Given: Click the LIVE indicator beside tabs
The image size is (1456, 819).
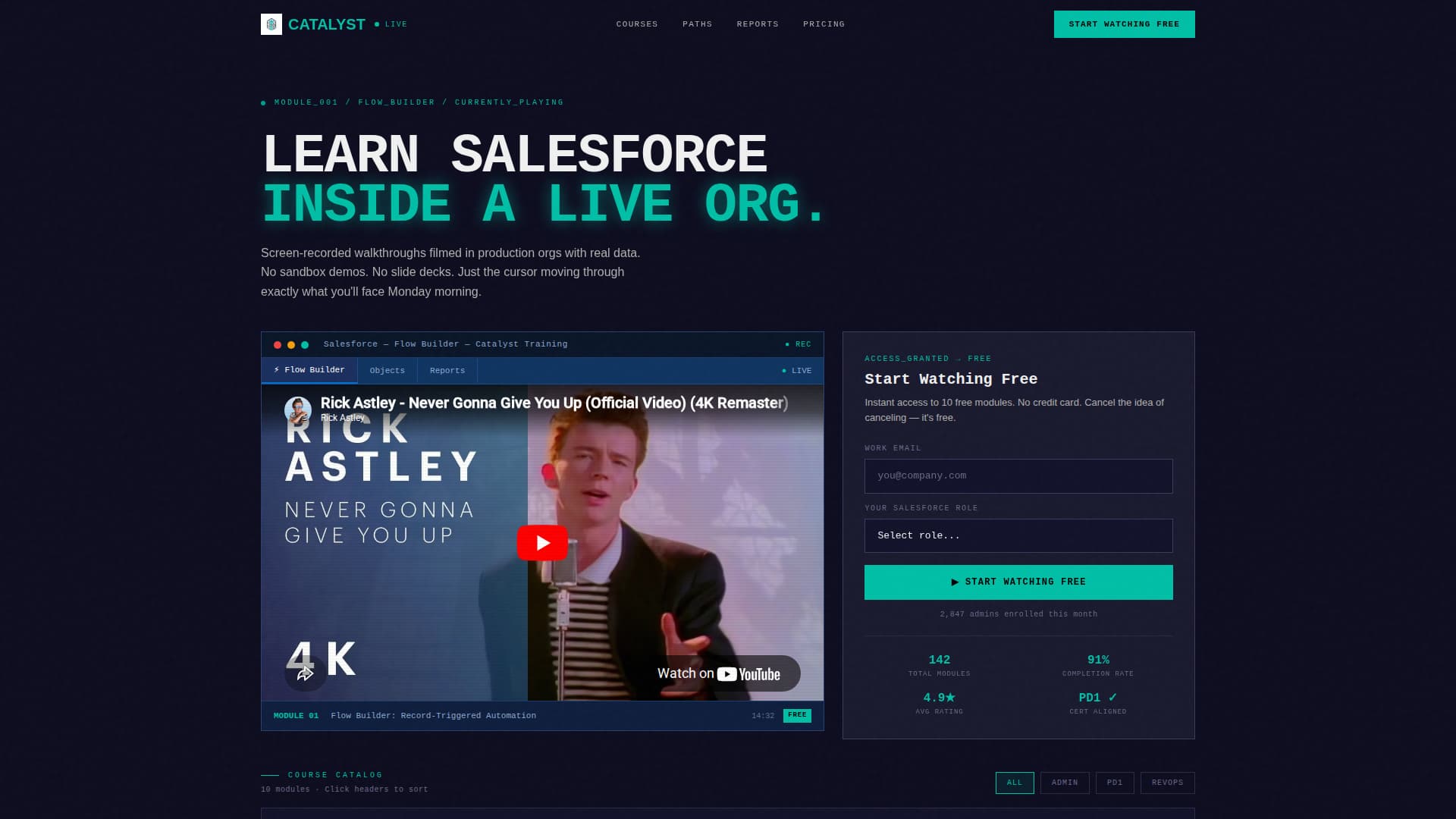Looking at the screenshot, I should click(x=797, y=371).
